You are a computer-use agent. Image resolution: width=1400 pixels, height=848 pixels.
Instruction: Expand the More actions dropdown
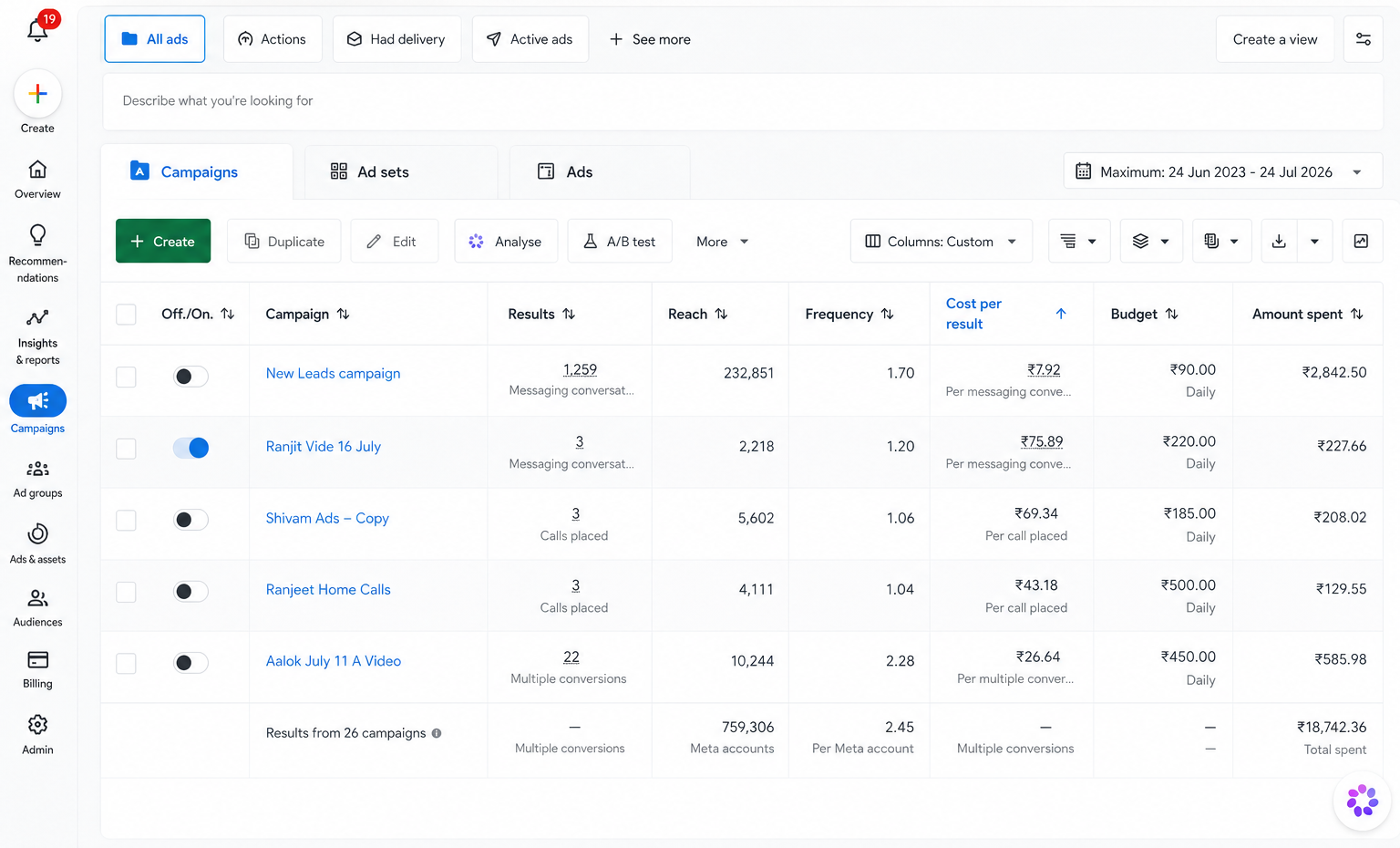tap(722, 242)
